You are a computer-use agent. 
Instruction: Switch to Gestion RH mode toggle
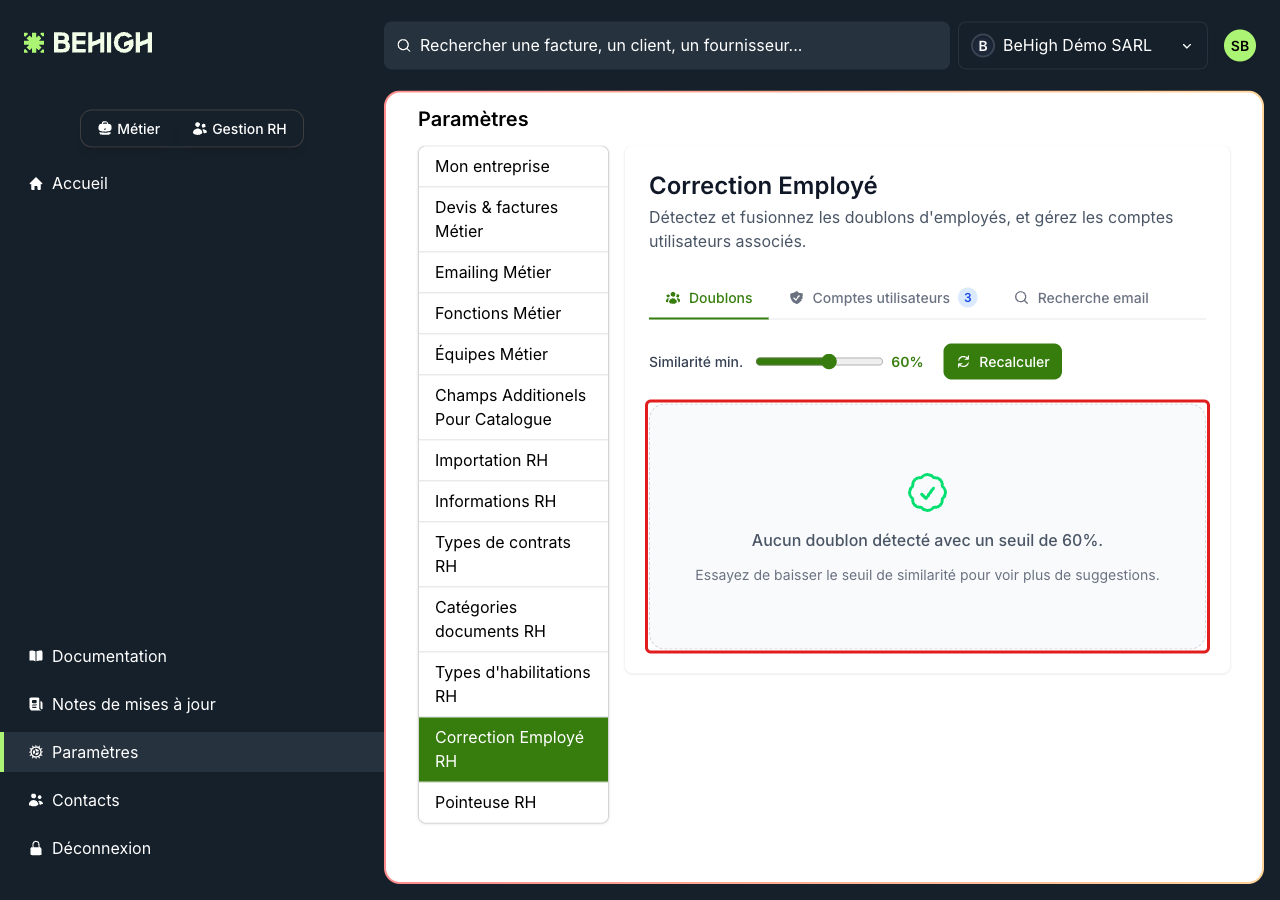[x=240, y=129]
